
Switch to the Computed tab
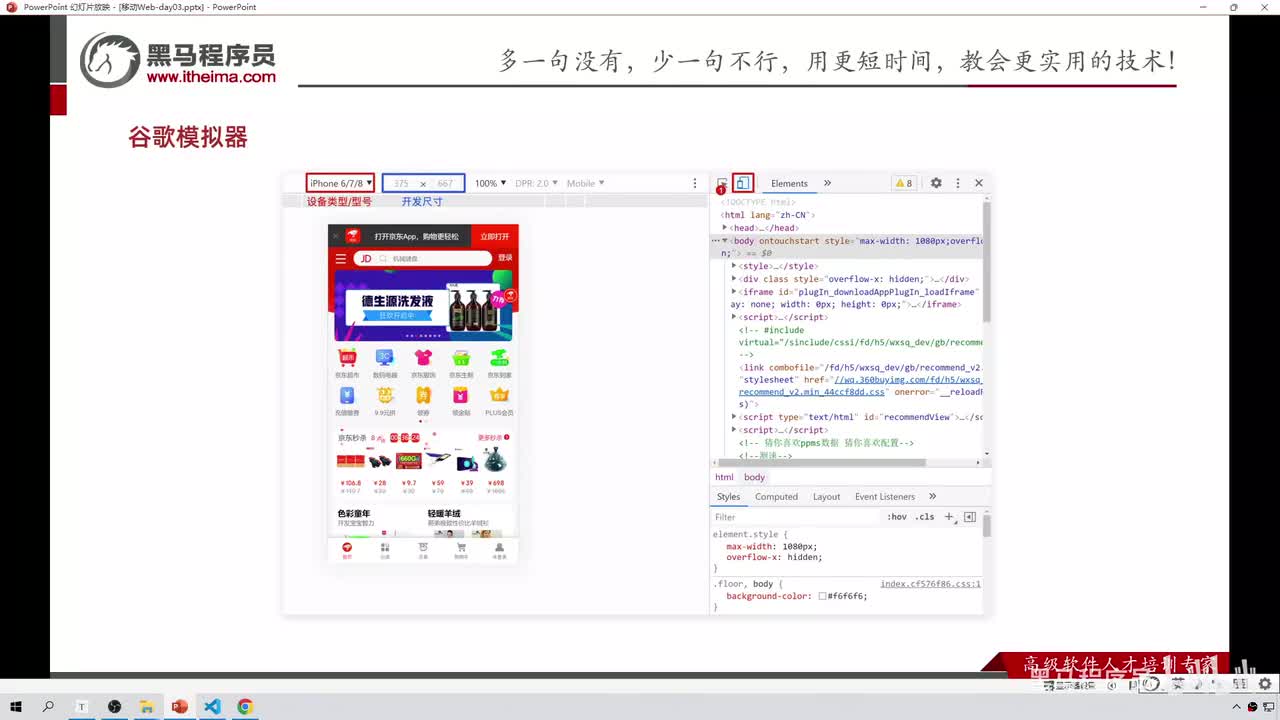coord(776,497)
